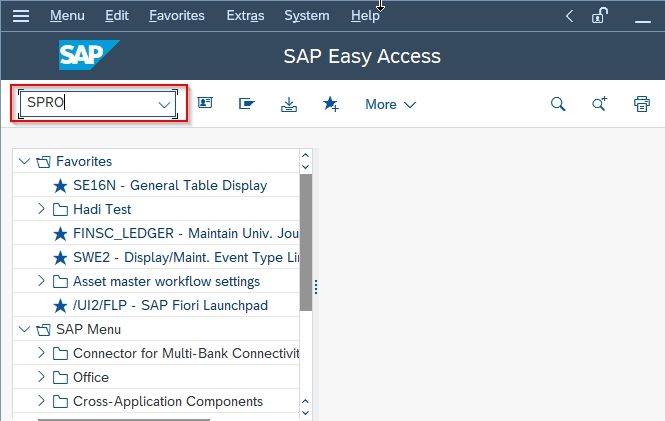Open SE16N - General Table Display favorite
The width and height of the screenshot is (665, 421).
pyautogui.click(x=170, y=185)
